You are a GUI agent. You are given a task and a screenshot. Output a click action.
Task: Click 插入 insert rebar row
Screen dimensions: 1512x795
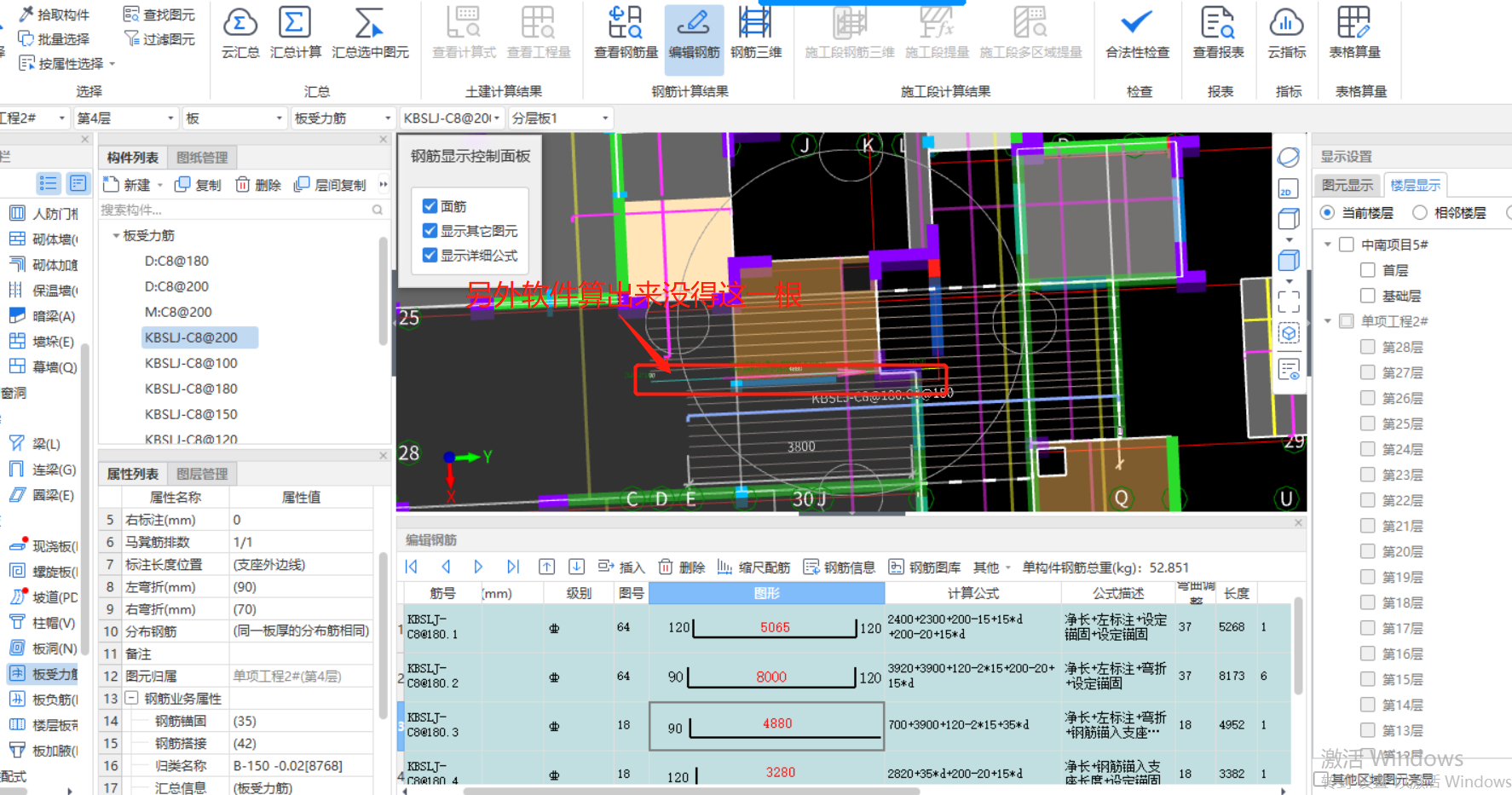coord(621,567)
